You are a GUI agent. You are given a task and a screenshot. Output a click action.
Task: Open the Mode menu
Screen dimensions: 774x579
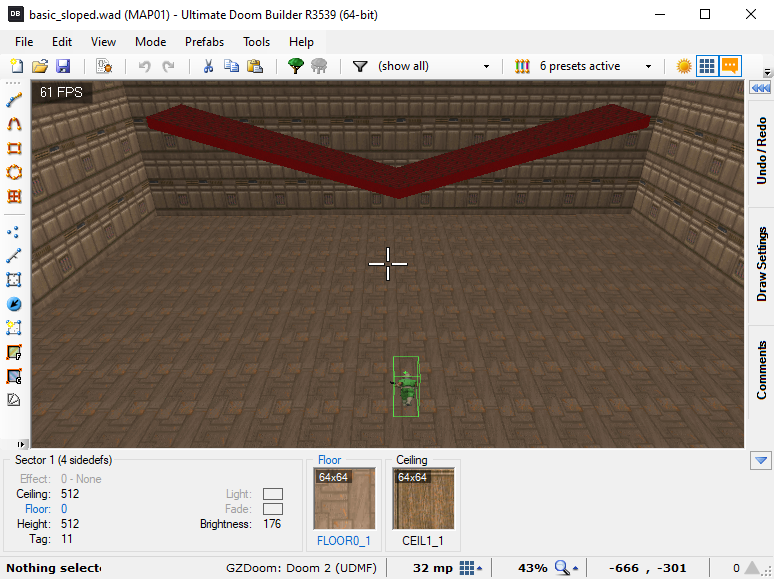click(151, 42)
